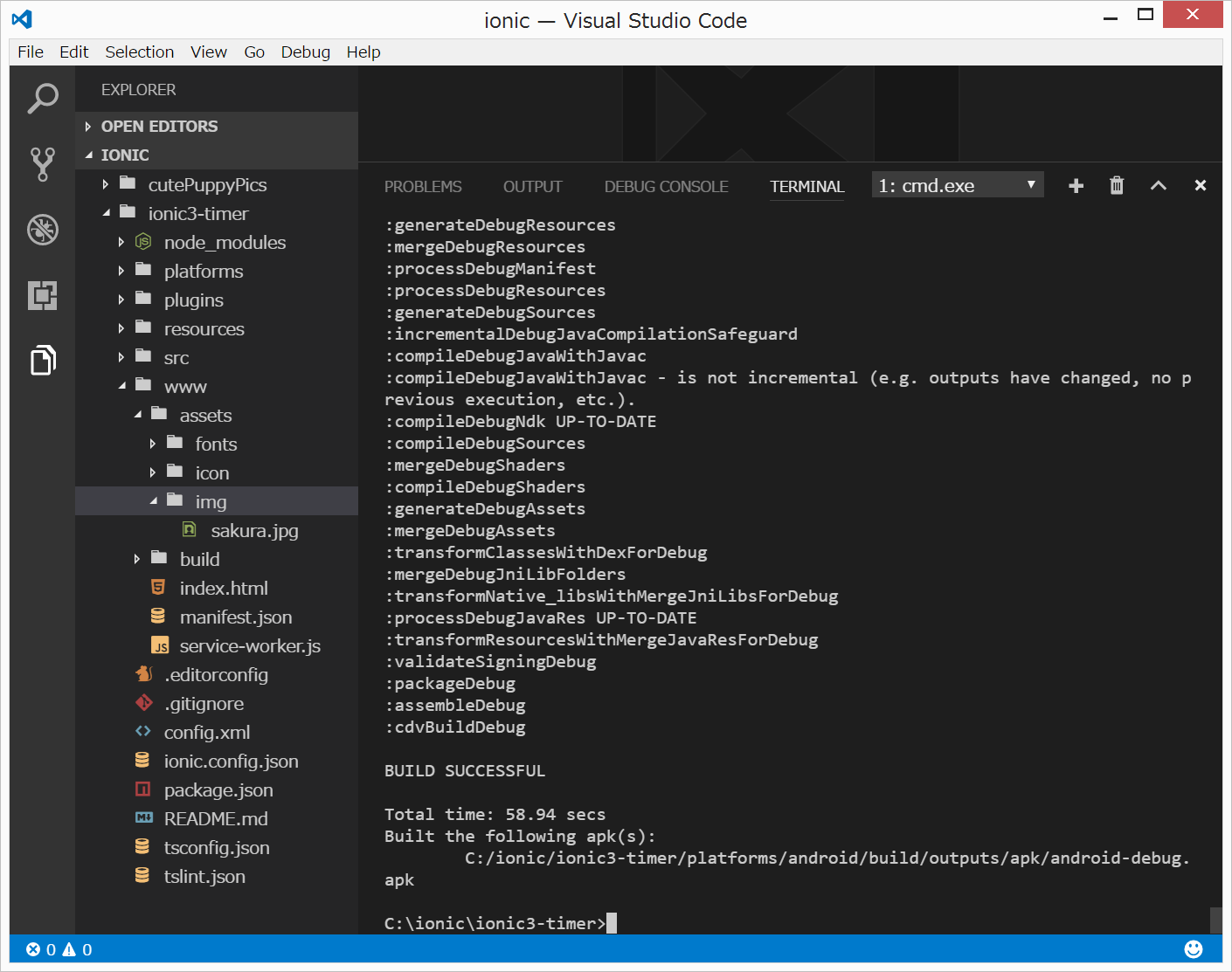Open the terminal selector dropdown cmd.exe

(x=957, y=185)
